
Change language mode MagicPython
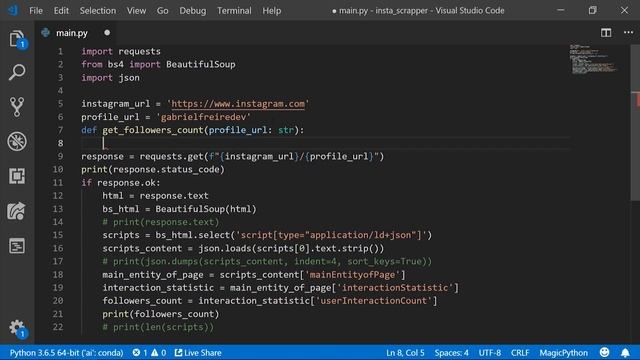click(563, 352)
